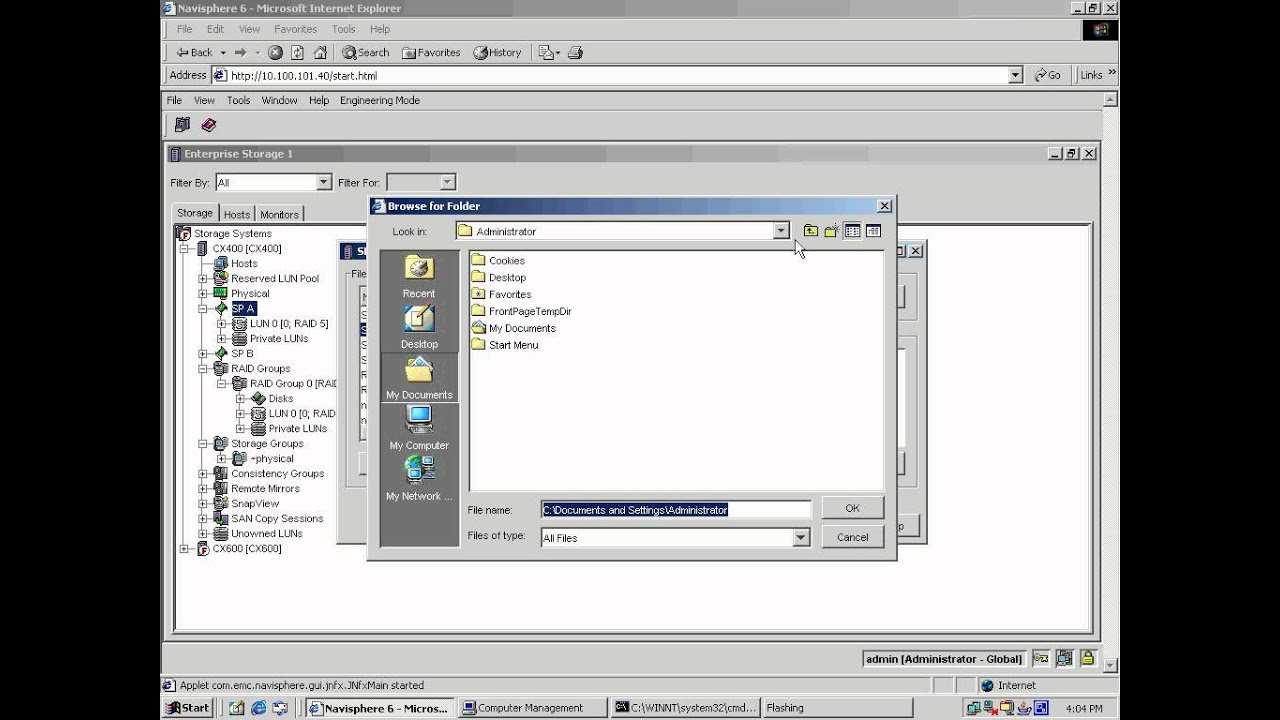Switch to cmd.exe taskbar window
This screenshot has width=1280, height=720.
(x=685, y=708)
